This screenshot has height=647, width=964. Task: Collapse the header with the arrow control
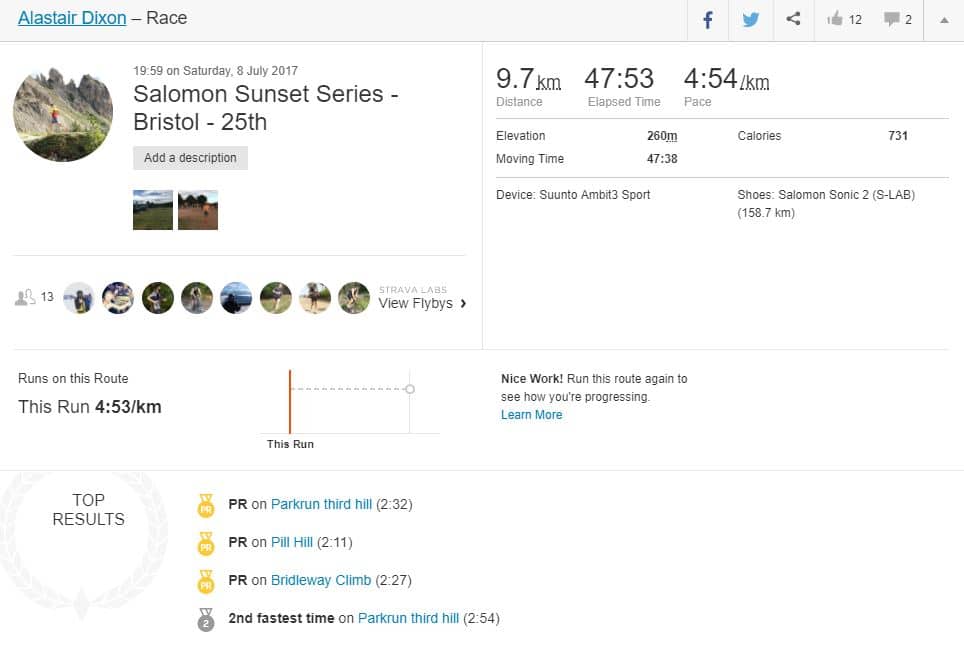pyautogui.click(x=944, y=18)
